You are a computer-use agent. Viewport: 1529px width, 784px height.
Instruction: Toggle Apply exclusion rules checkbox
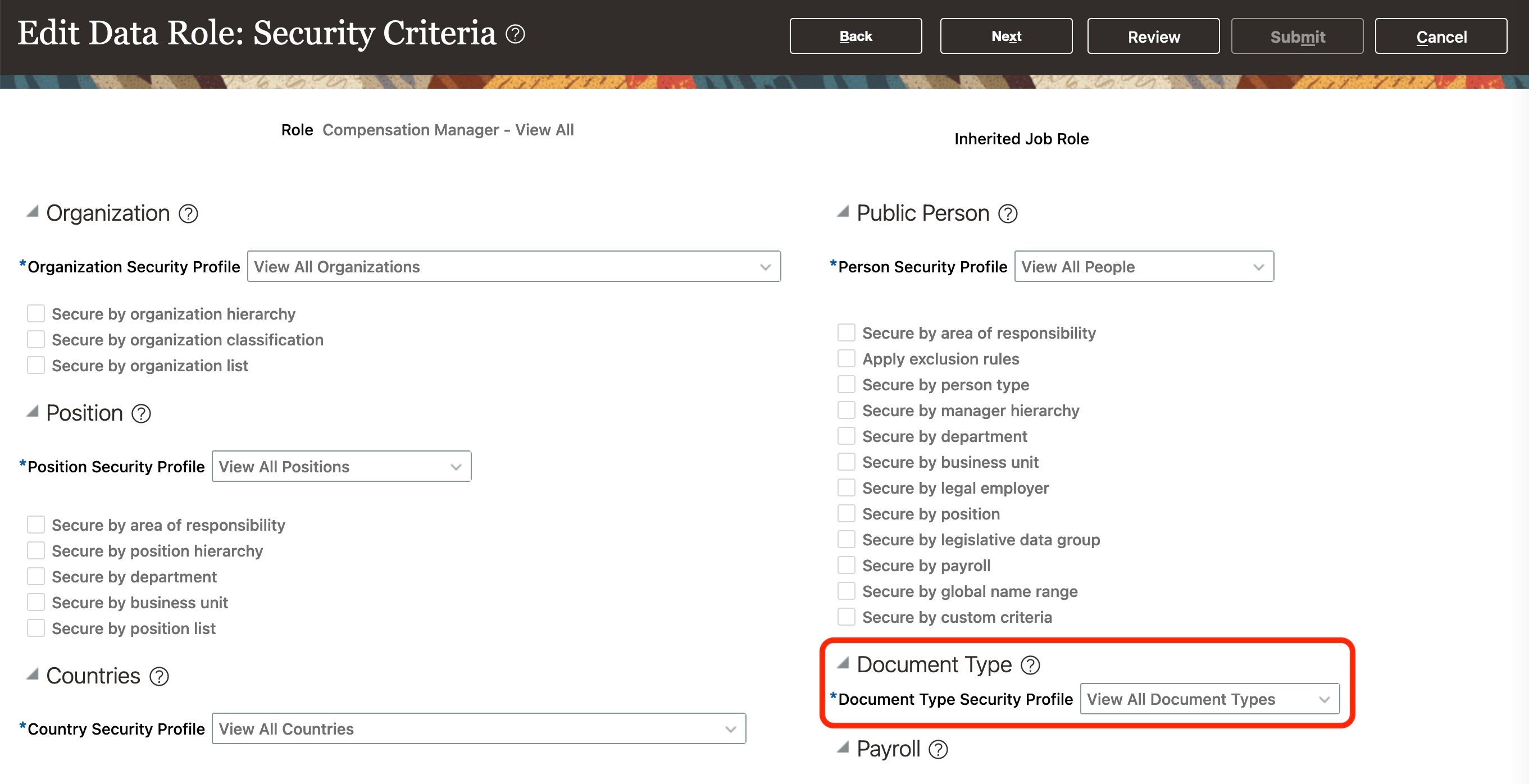(847, 358)
